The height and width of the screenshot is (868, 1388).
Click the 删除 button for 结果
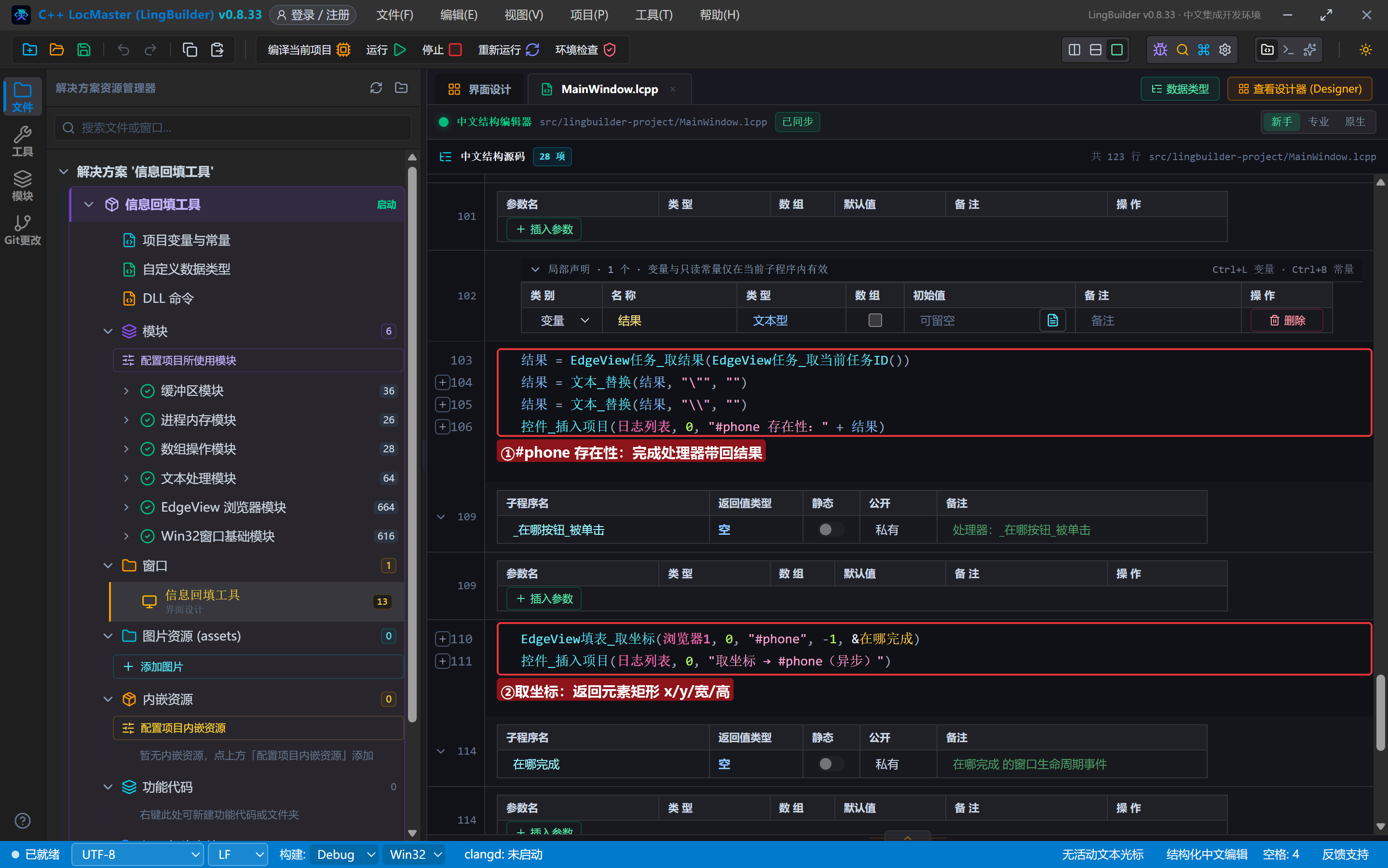click(1286, 320)
